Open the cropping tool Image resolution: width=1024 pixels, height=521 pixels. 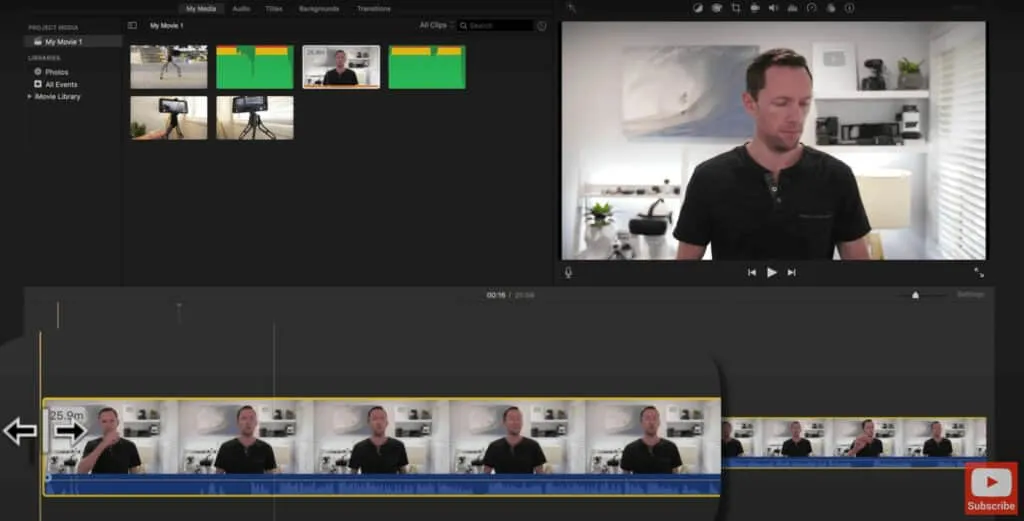(735, 8)
